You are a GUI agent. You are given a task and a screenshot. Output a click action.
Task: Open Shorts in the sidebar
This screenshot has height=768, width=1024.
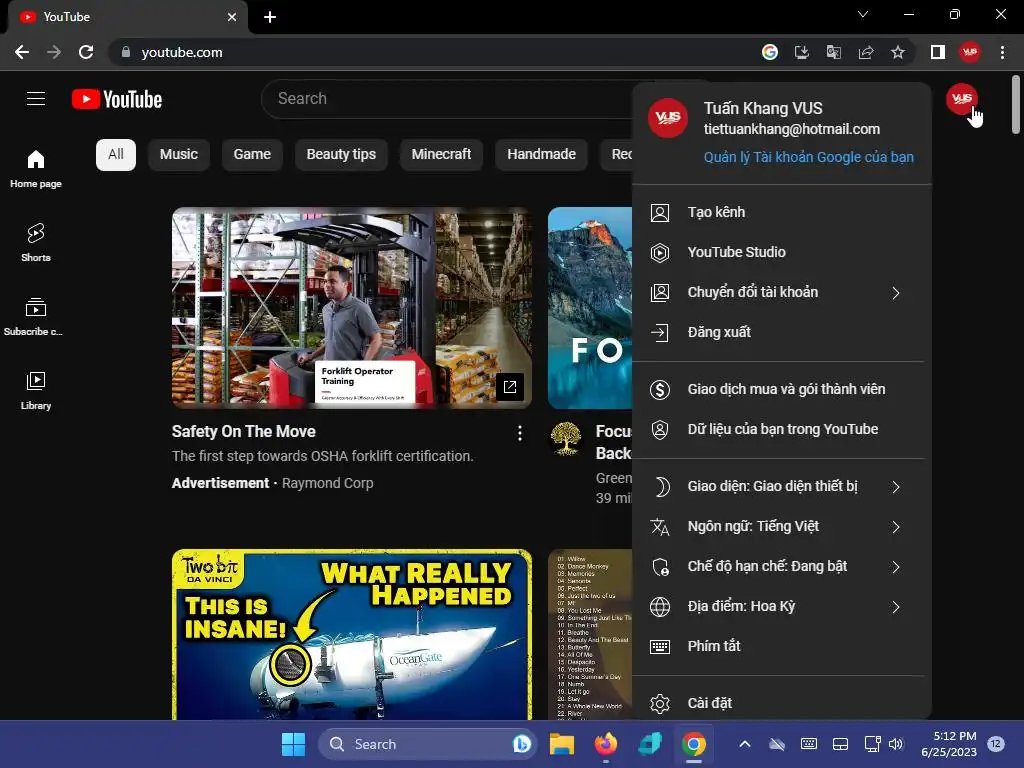[x=36, y=242]
